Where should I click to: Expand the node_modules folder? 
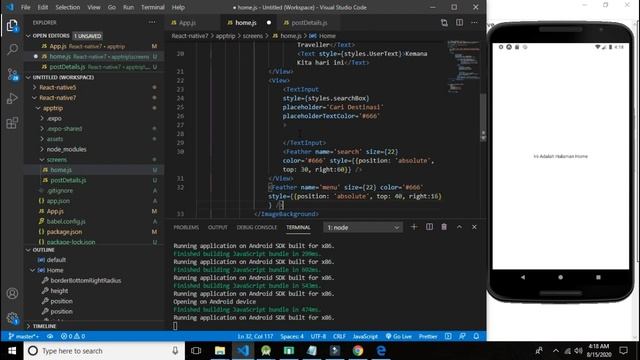66,149
